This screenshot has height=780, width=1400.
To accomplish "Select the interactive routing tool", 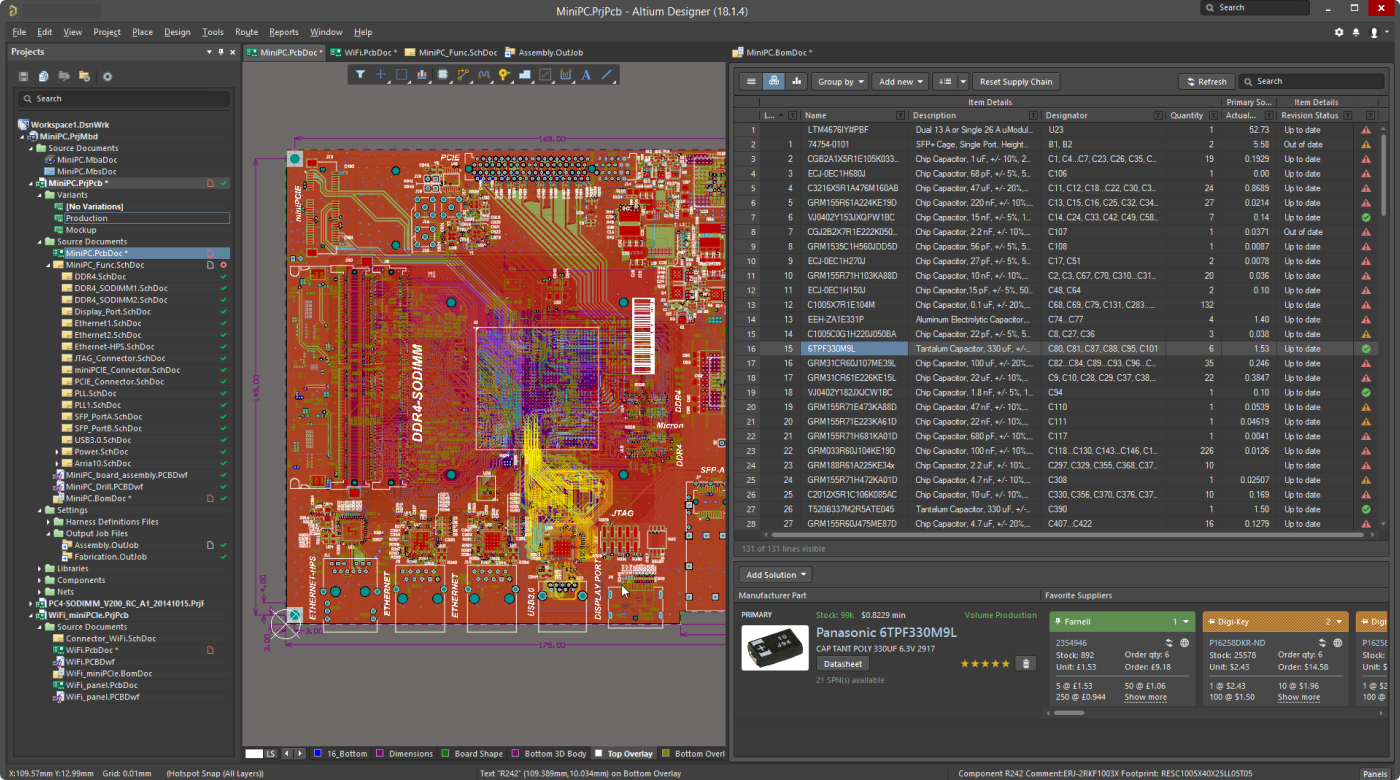I will [x=463, y=75].
